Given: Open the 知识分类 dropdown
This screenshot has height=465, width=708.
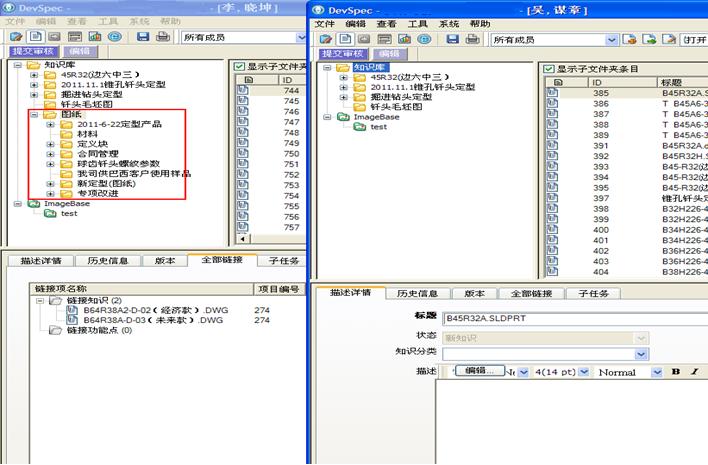Looking at the screenshot, I should (642, 353).
